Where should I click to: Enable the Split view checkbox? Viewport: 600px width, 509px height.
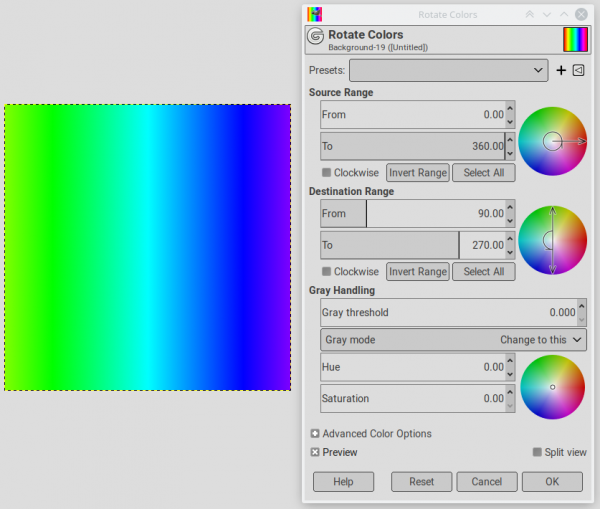[537, 452]
